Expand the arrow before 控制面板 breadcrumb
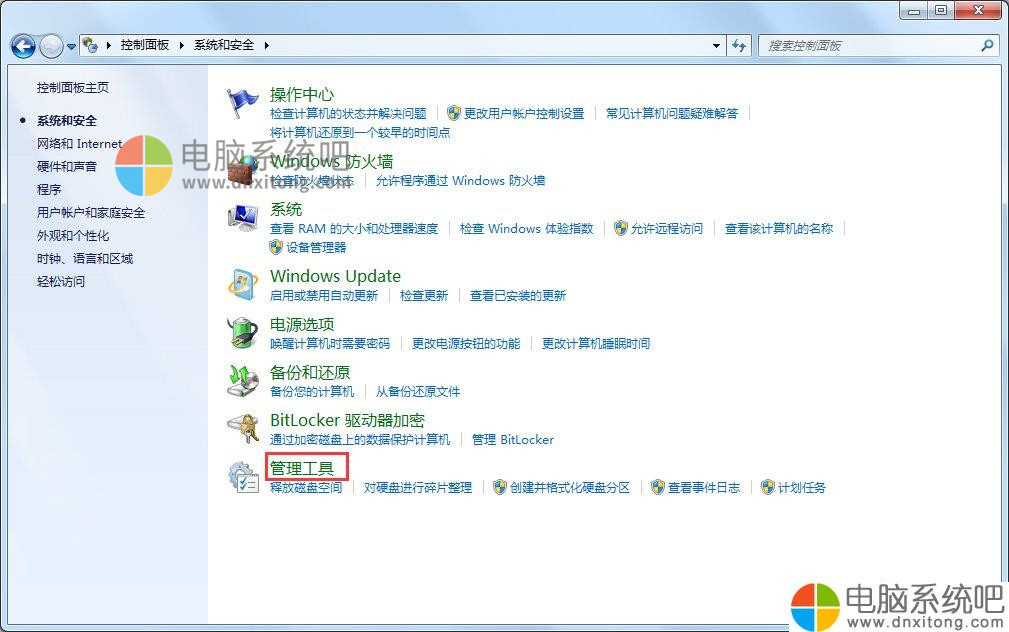The height and width of the screenshot is (632, 1009). point(109,45)
